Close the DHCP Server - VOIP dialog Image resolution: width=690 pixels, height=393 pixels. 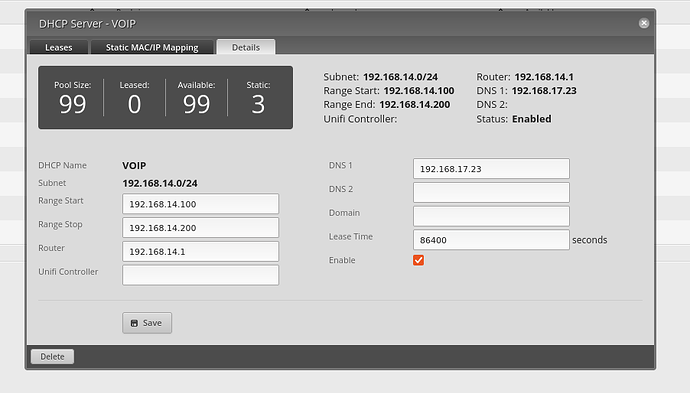click(x=644, y=23)
